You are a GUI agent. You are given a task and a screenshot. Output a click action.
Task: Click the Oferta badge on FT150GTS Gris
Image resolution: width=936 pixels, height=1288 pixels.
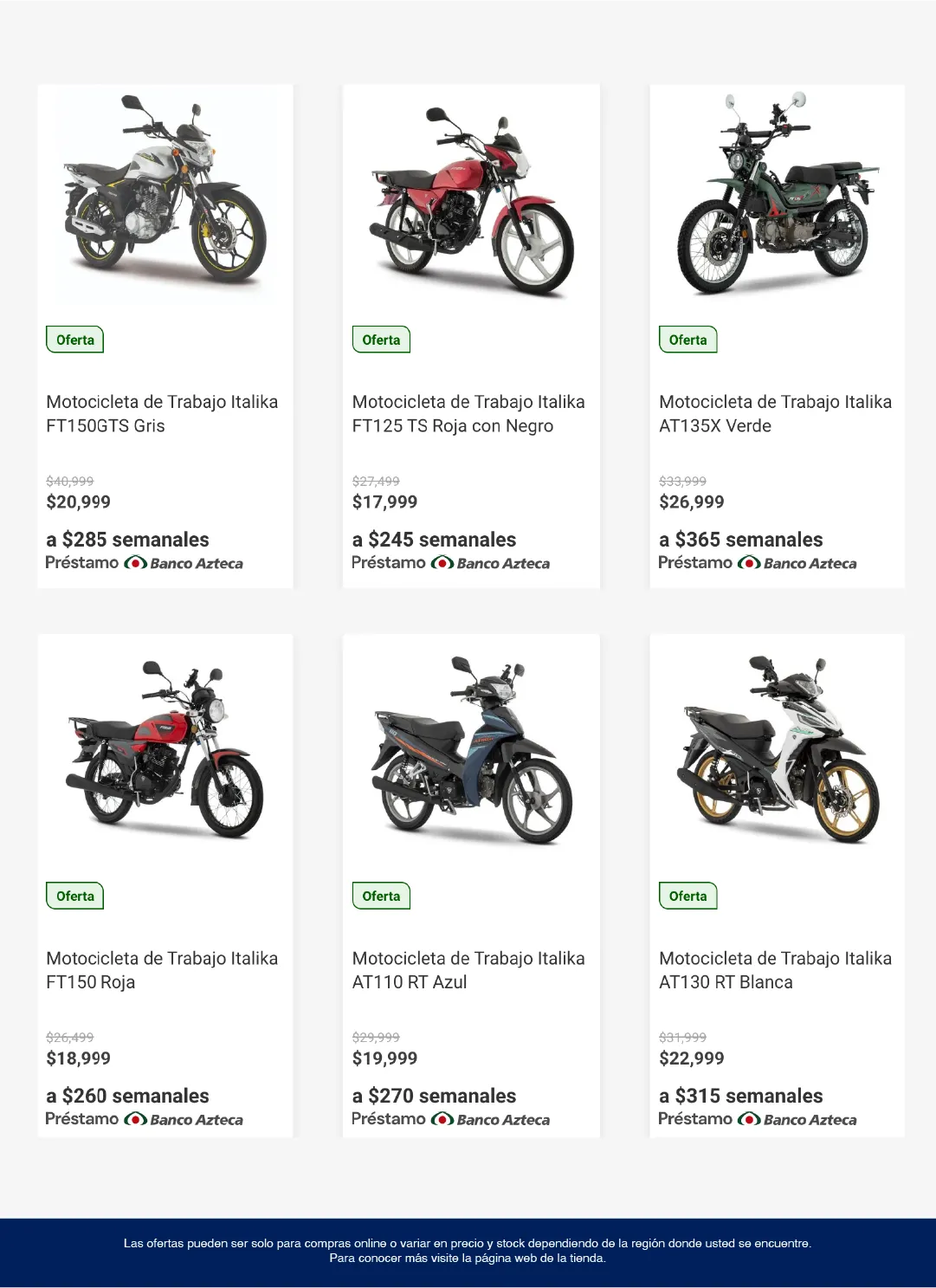pyautogui.click(x=75, y=340)
